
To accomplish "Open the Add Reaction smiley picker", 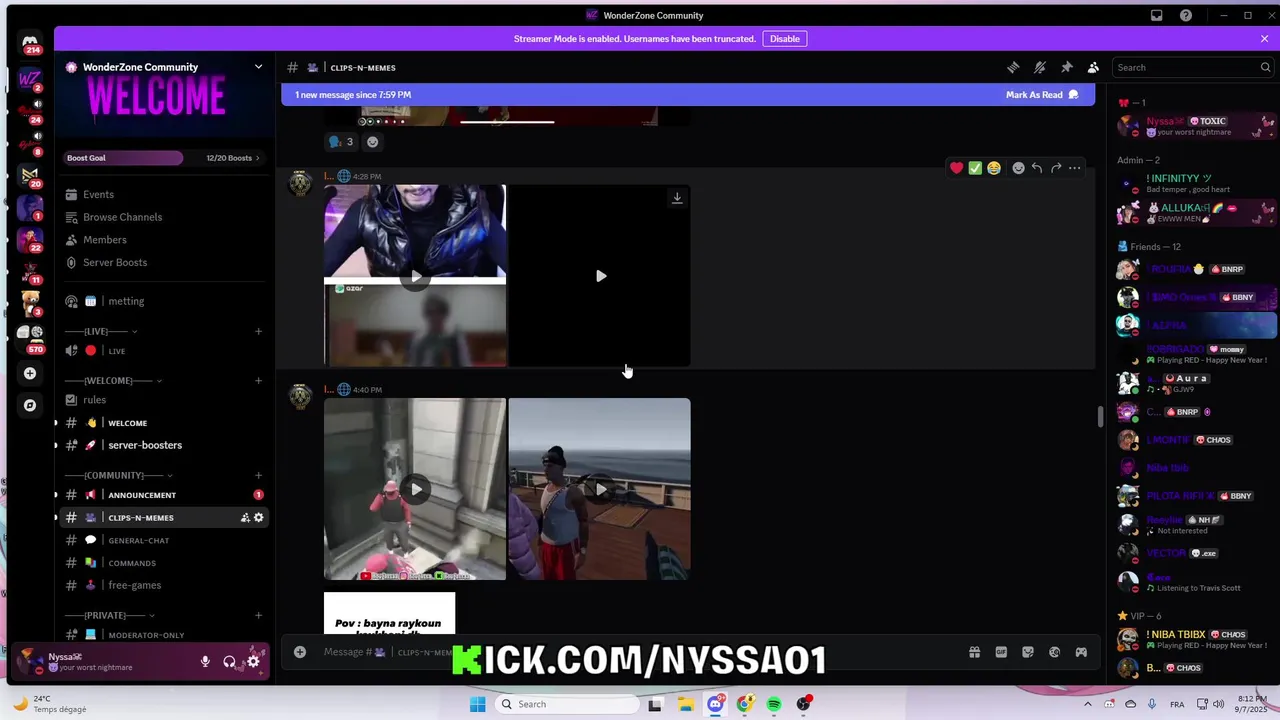I will point(1018,168).
